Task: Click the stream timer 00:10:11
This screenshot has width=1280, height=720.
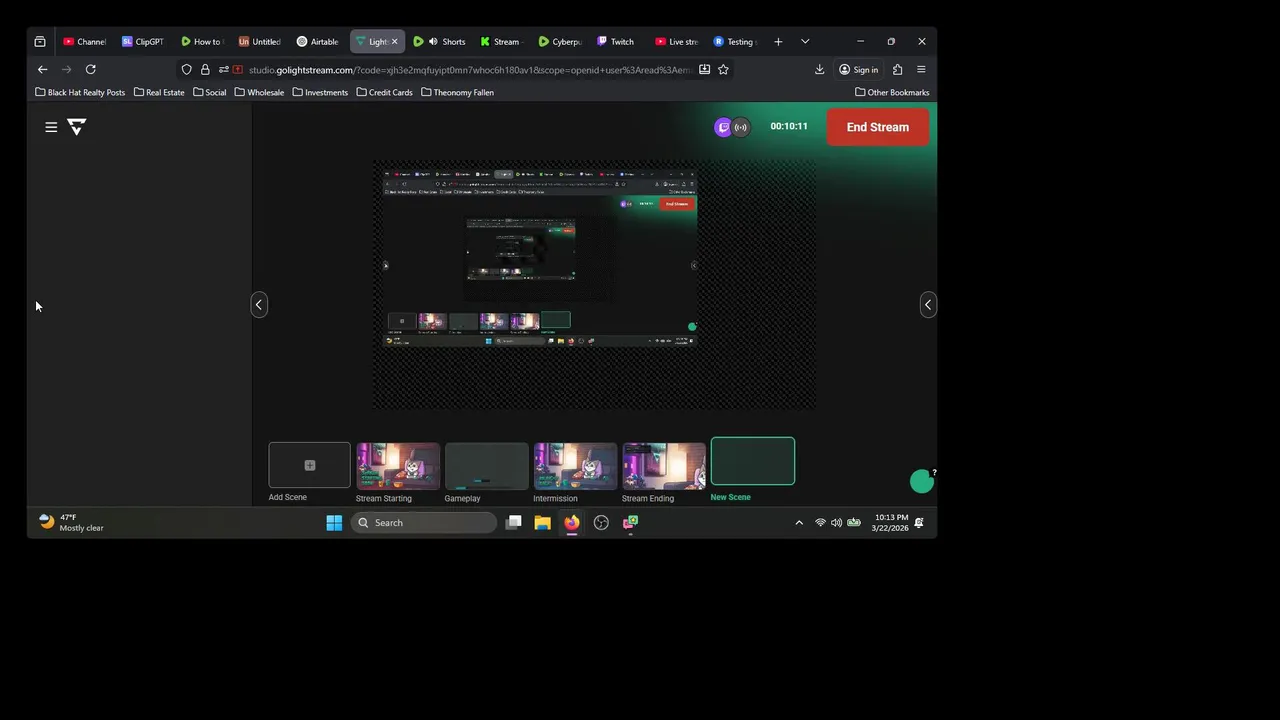Action: pos(789,127)
